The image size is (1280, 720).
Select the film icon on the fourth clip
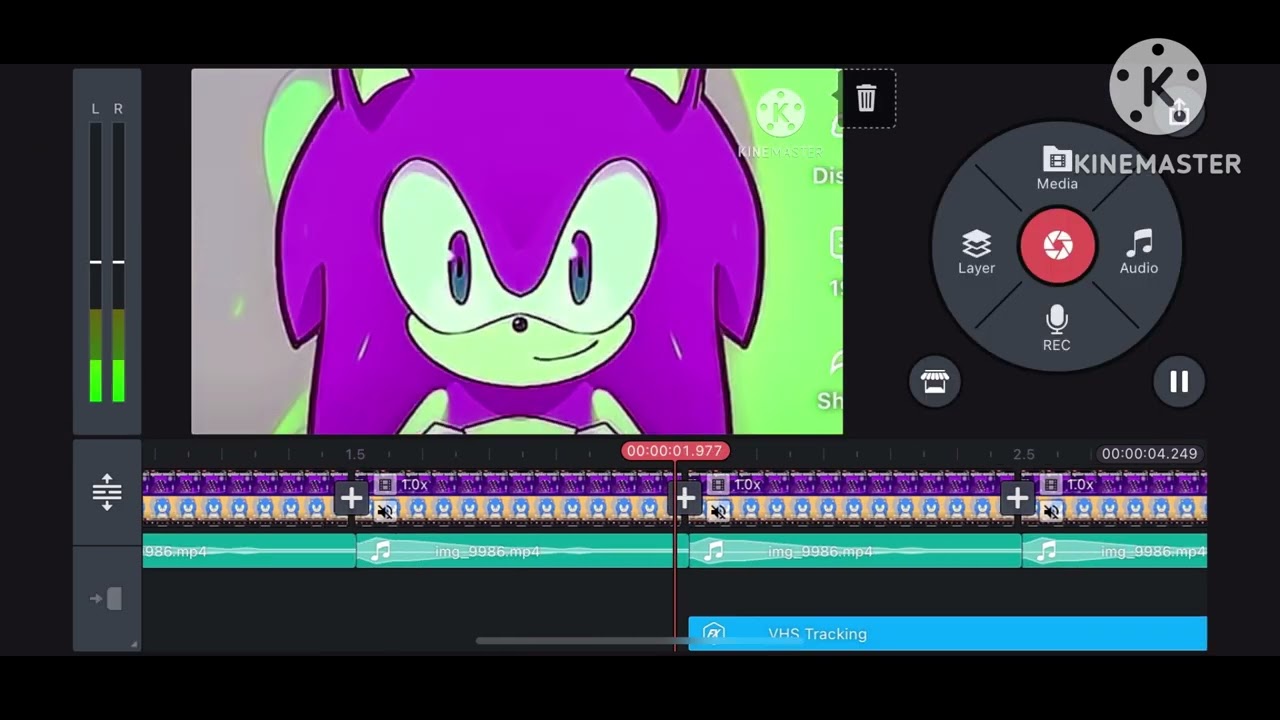coord(1051,484)
